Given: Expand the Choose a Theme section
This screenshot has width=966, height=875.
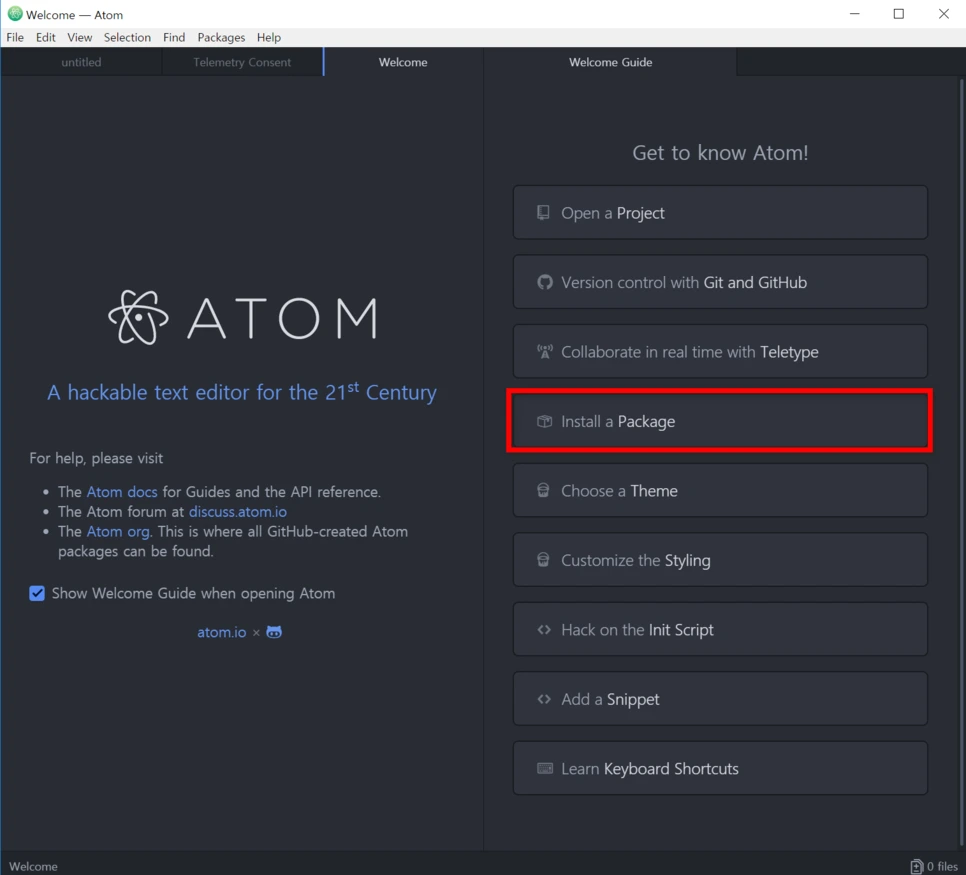Looking at the screenshot, I should pos(720,490).
